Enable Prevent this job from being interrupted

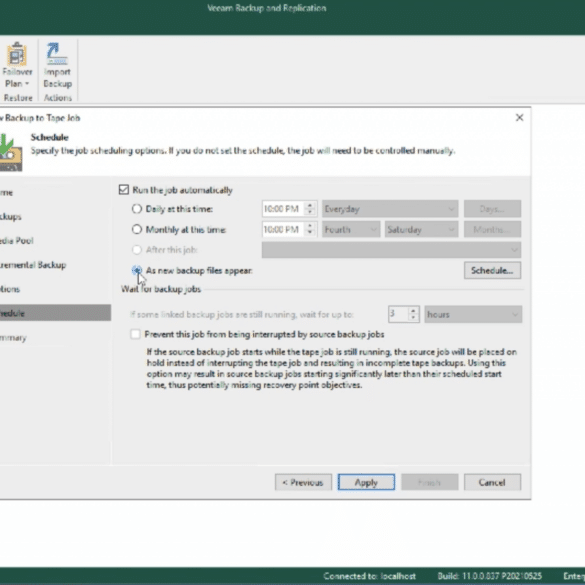(135, 334)
